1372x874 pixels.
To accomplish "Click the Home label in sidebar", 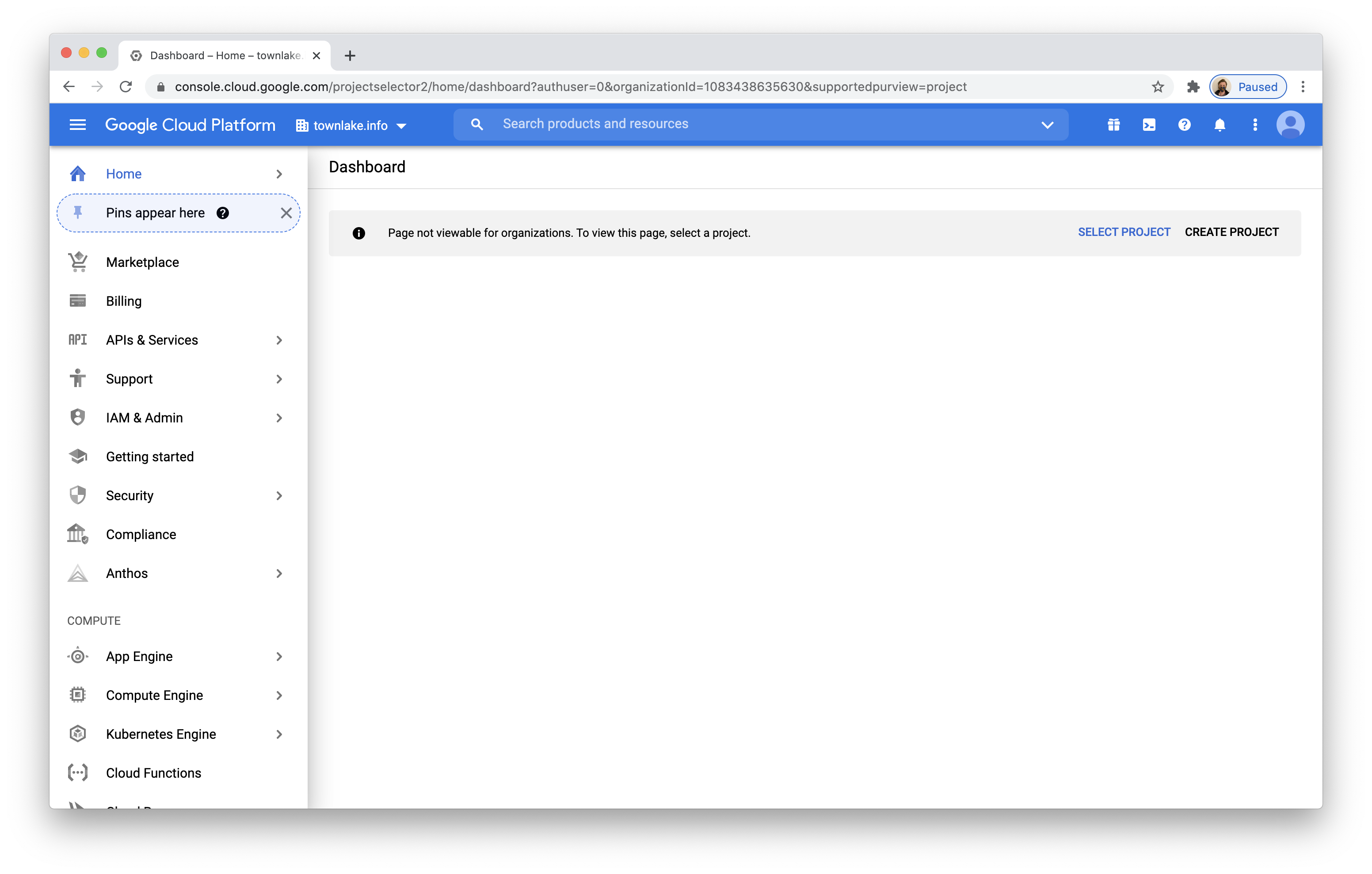I will 124,174.
